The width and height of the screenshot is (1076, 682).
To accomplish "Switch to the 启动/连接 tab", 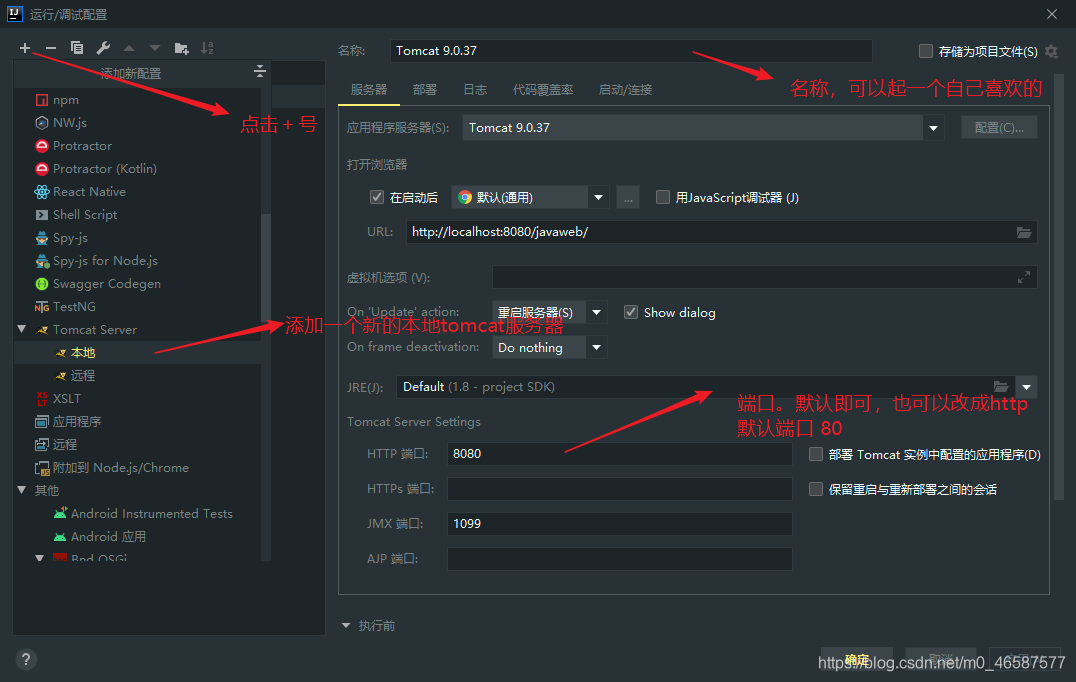I will pyautogui.click(x=625, y=90).
